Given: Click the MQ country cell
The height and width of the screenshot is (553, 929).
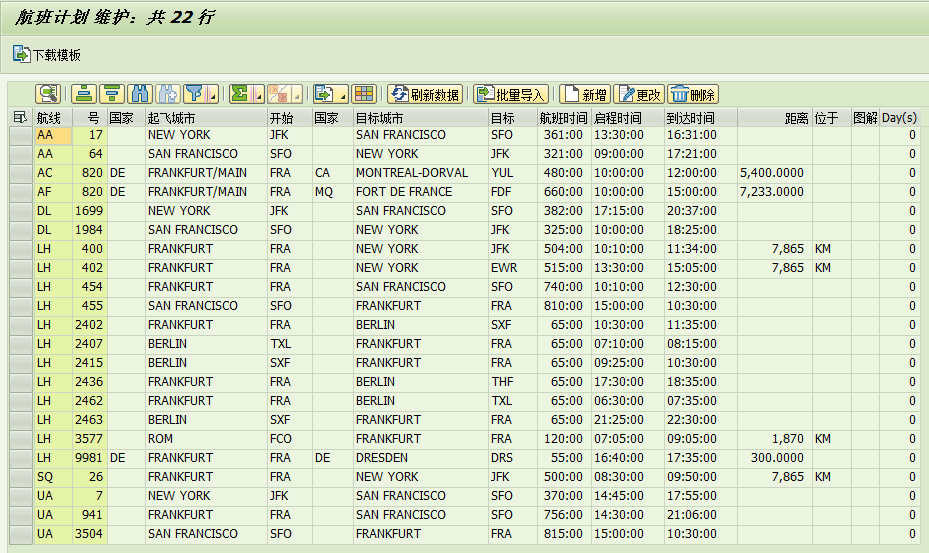Looking at the screenshot, I should point(332,192).
